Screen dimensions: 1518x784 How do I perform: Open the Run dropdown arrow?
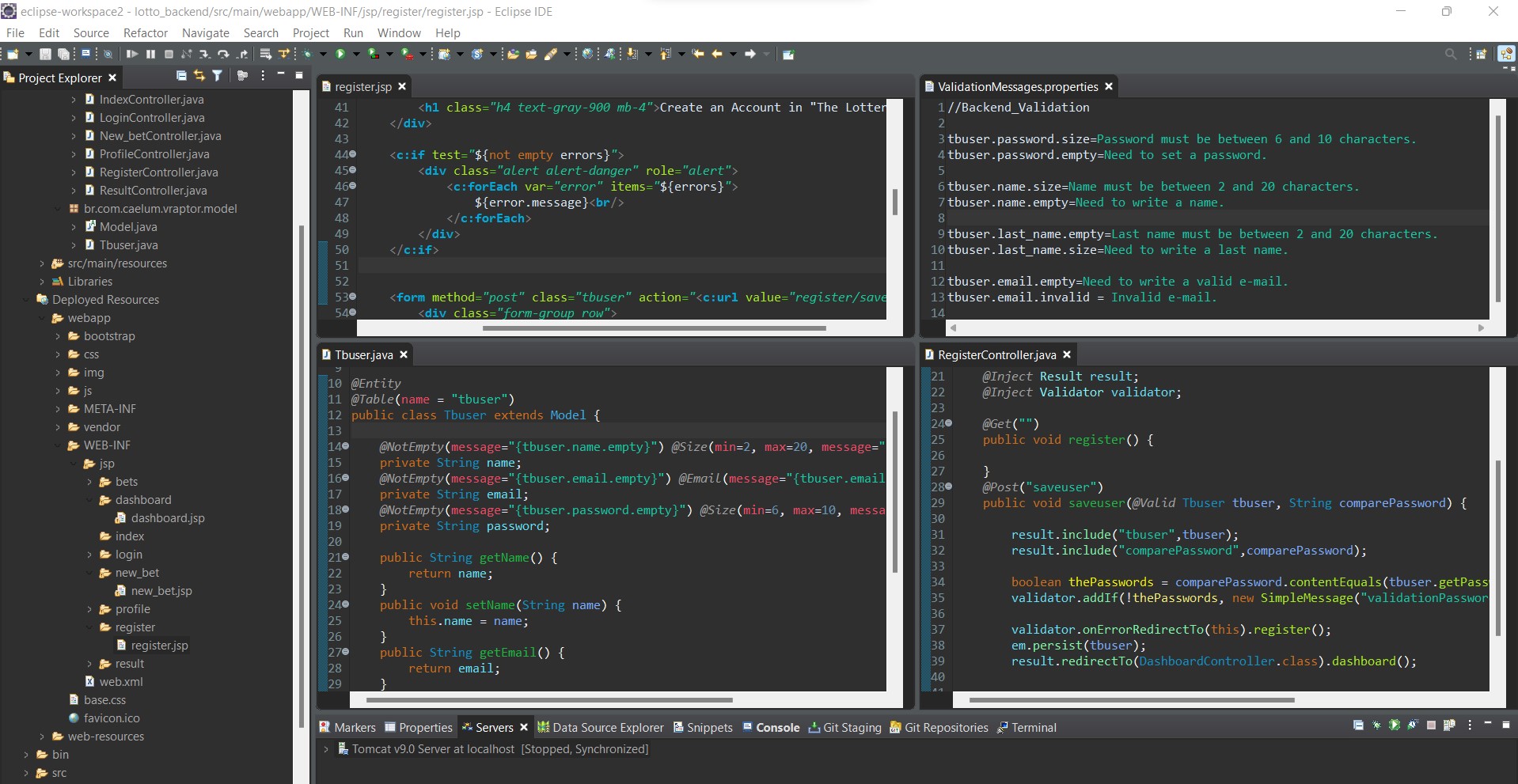coord(356,54)
